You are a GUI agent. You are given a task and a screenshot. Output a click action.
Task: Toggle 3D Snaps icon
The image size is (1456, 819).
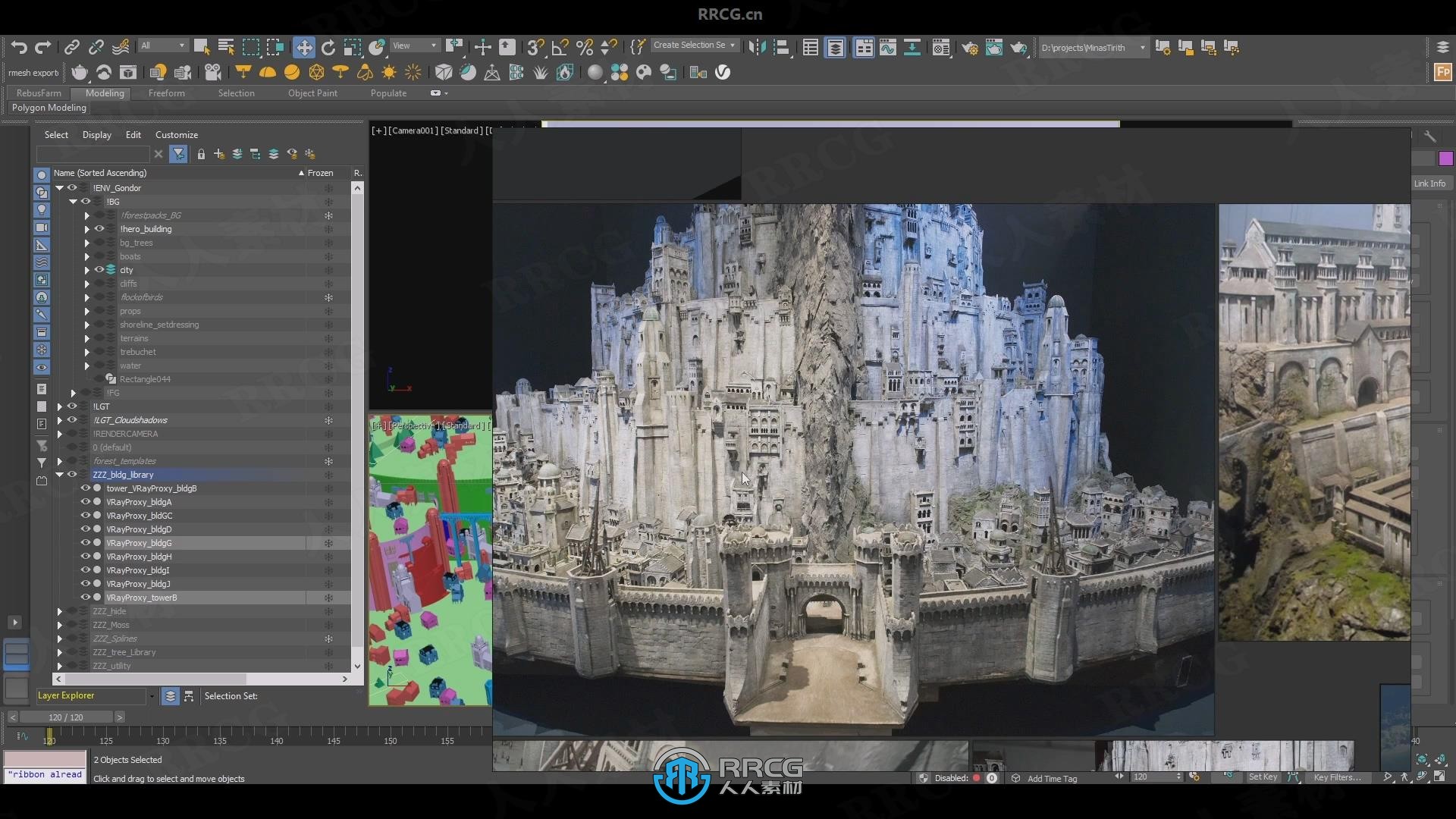click(x=535, y=47)
